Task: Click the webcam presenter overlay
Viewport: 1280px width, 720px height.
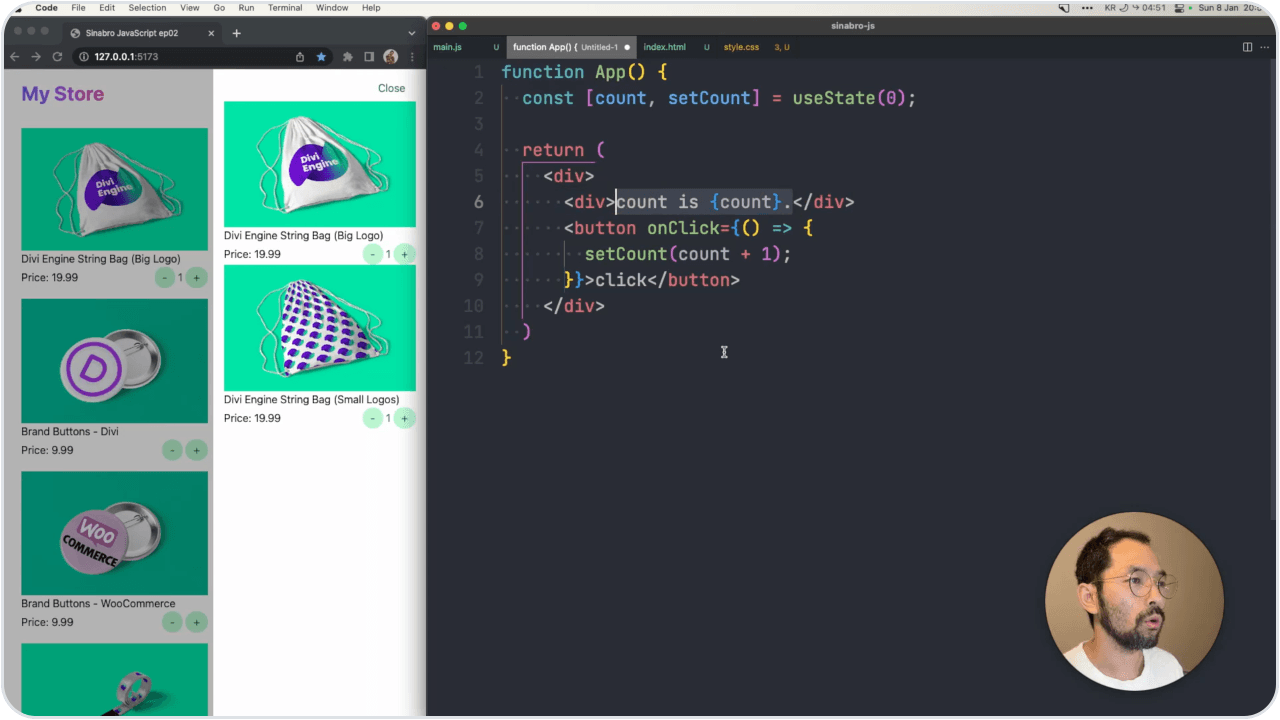Action: click(x=1134, y=601)
